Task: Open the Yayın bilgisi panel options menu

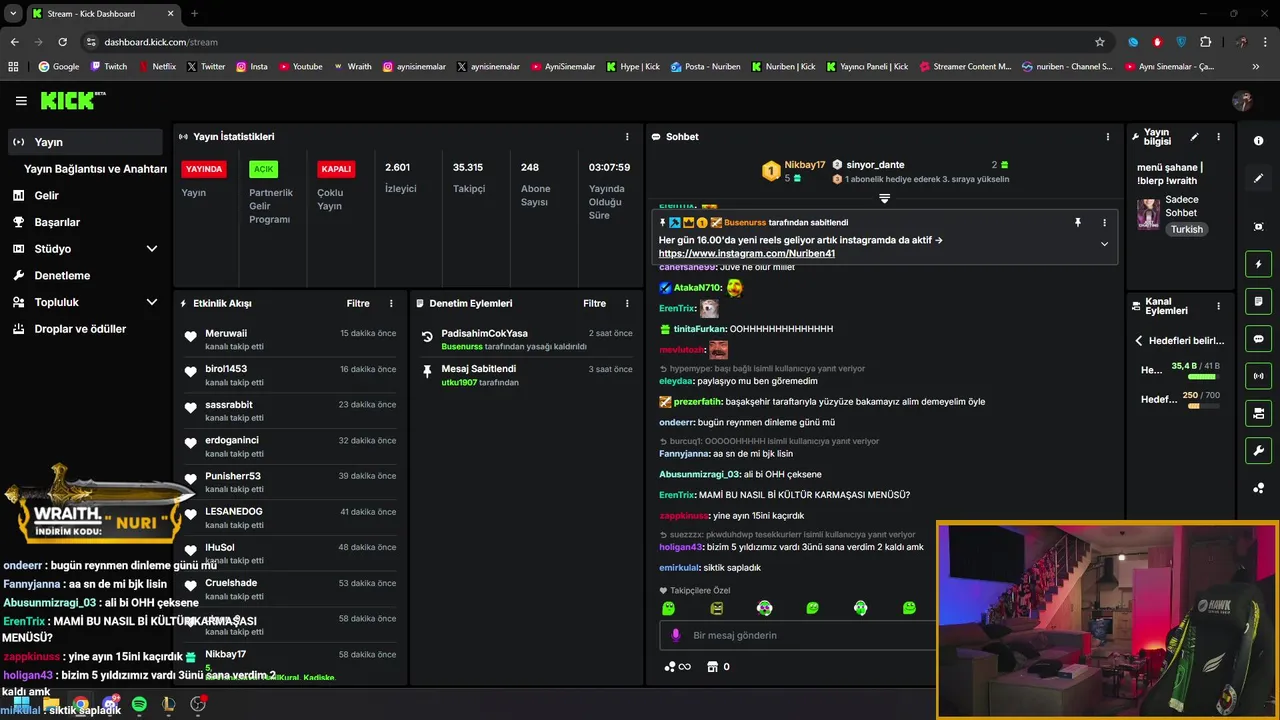Action: pyautogui.click(x=1218, y=137)
